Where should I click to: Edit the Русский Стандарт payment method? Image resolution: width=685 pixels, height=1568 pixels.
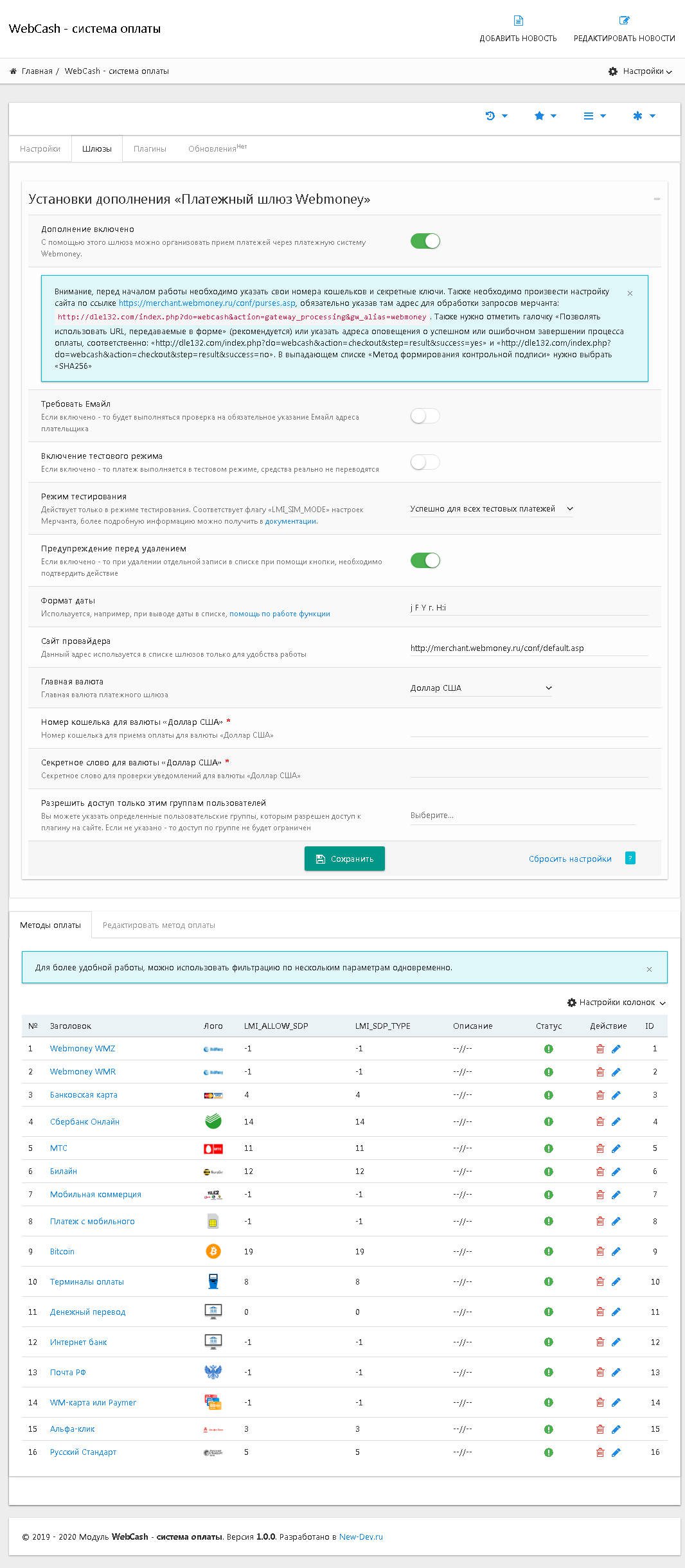tap(616, 1452)
